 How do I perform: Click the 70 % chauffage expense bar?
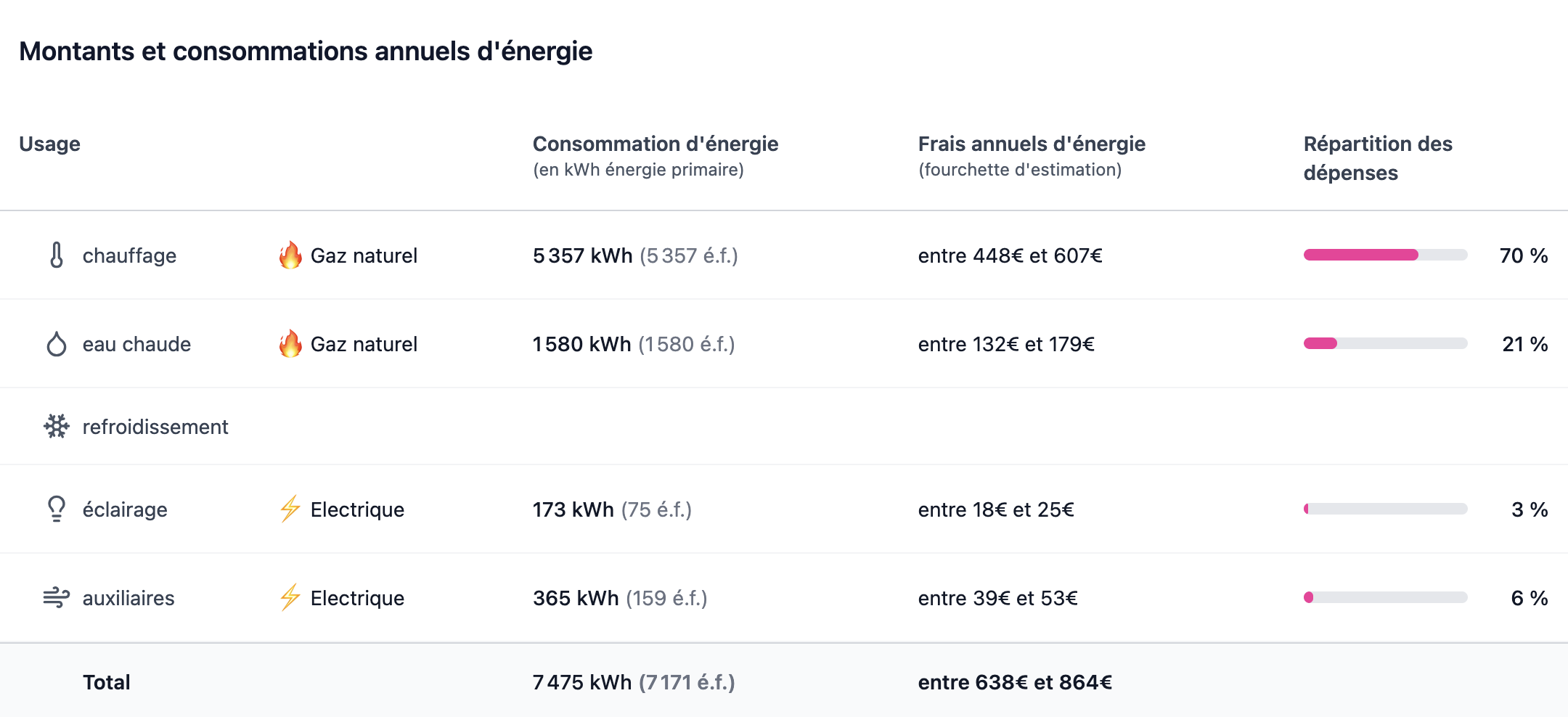pos(1385,255)
